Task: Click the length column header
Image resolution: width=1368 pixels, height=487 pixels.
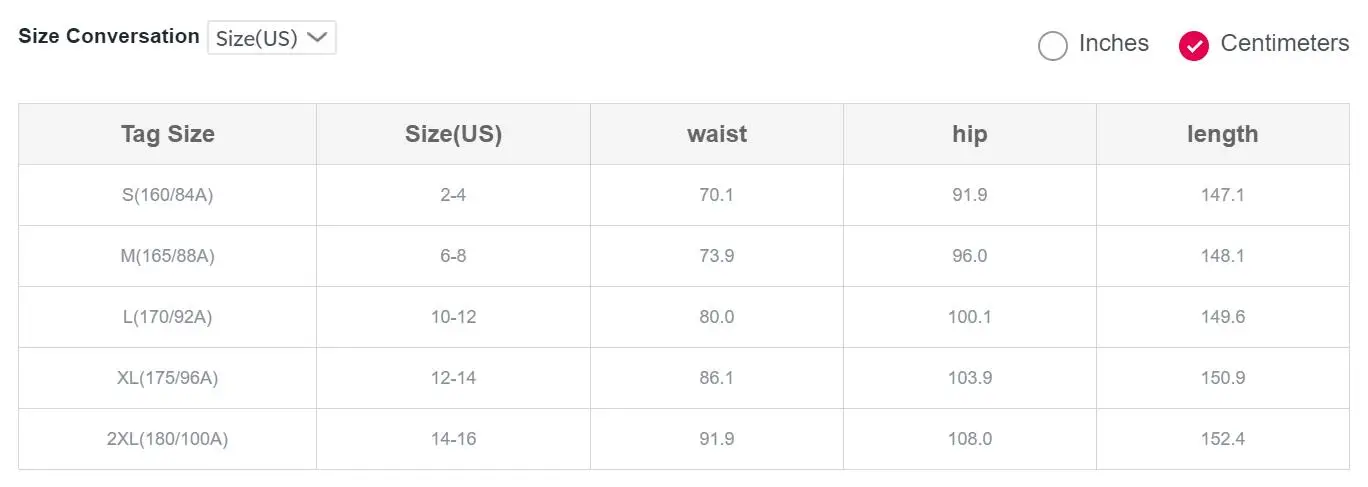Action: tap(1223, 134)
